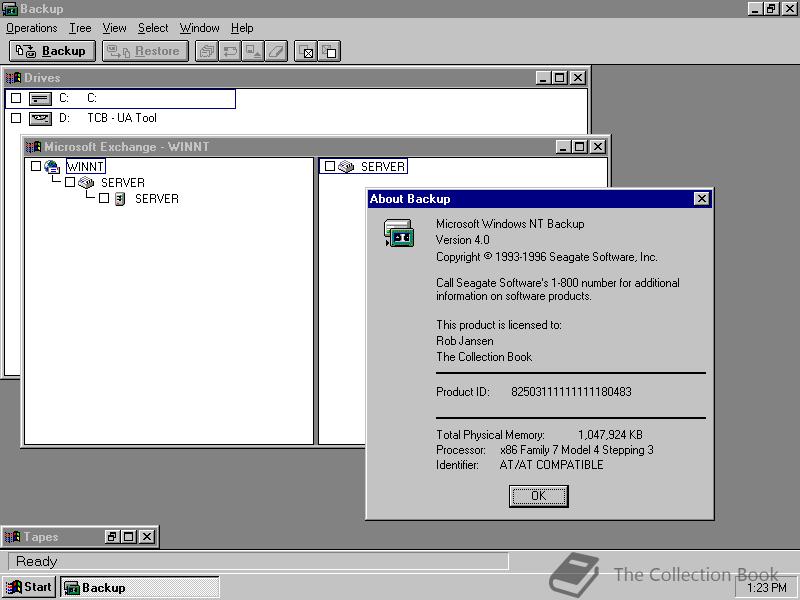The width and height of the screenshot is (800, 600).
Task: Click the Retension Tape toolbar icon
Action: 230,51
